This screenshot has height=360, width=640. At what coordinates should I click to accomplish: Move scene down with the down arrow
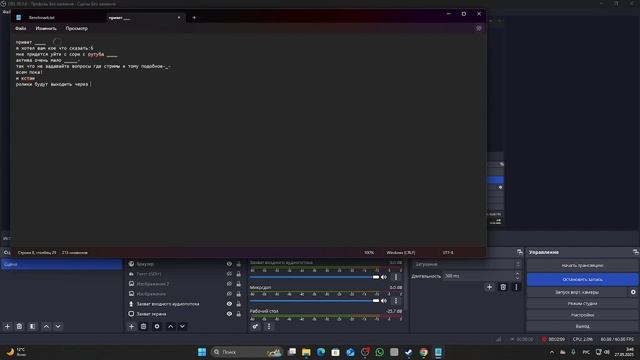pos(58,327)
